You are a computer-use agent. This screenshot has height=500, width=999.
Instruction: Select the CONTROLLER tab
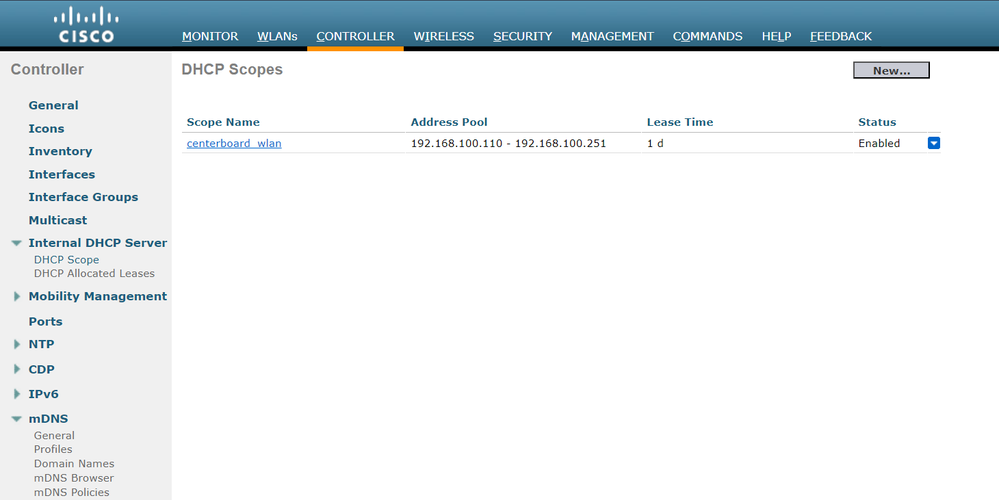coord(356,36)
